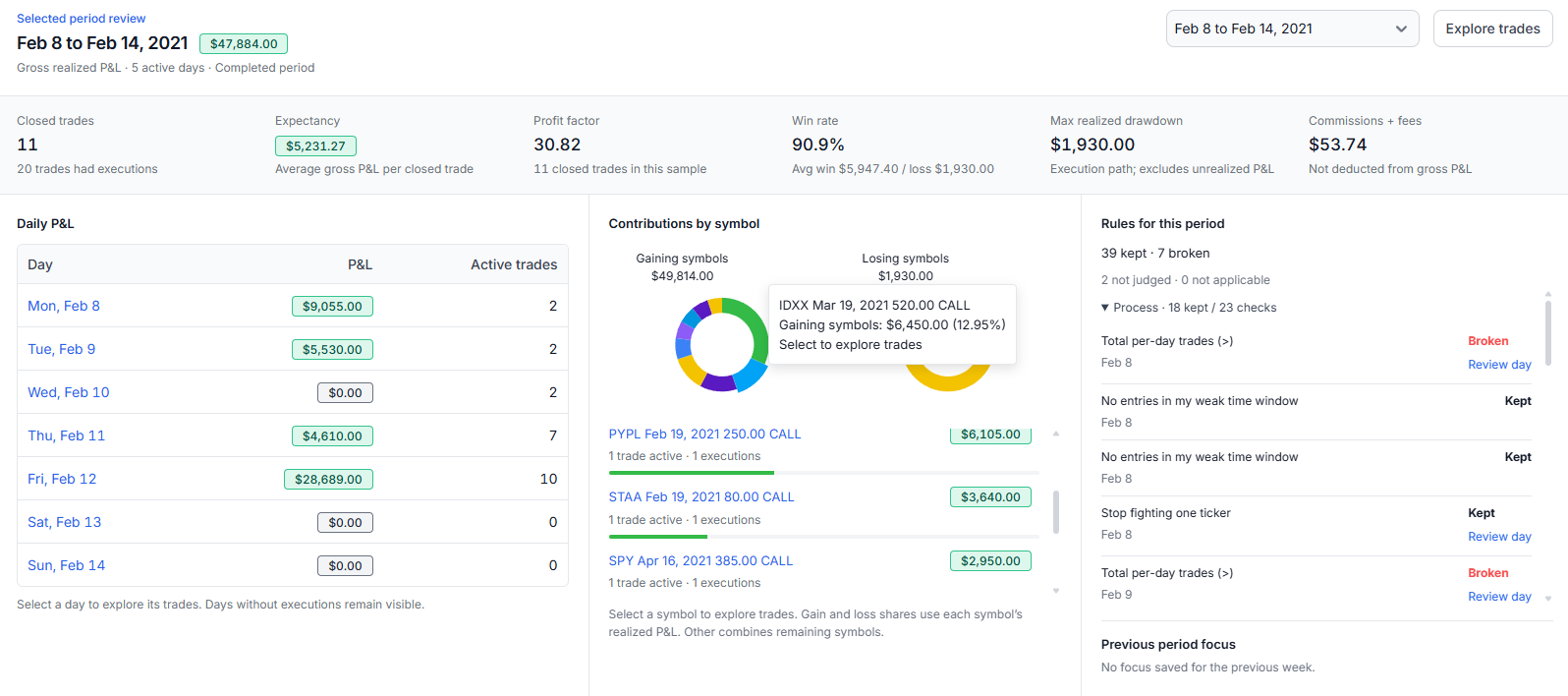Collapse the Process 18 kept / 23 checks section
The image size is (1568, 696).
click(x=1189, y=308)
